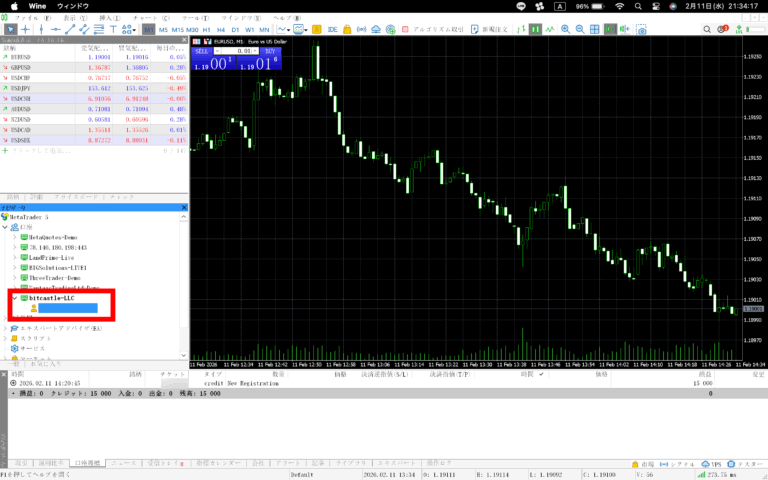Switch to the 口座履歴 tab
This screenshot has height=480, width=768.
[86, 464]
